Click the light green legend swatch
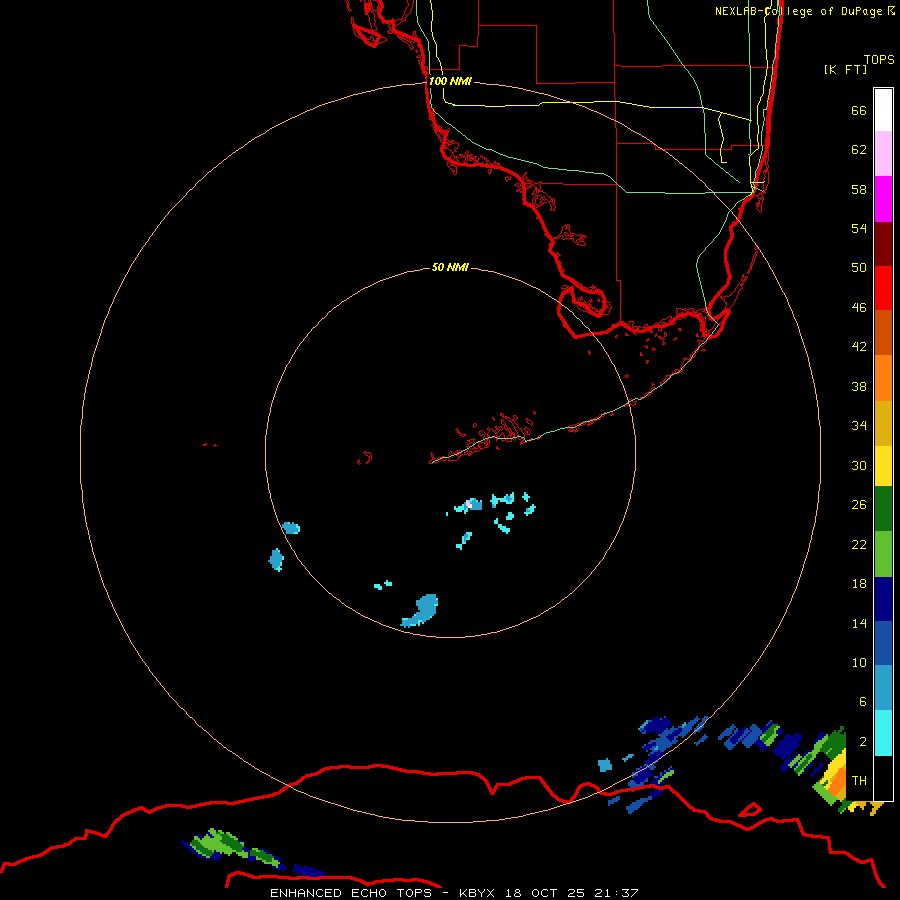 [x=883, y=554]
